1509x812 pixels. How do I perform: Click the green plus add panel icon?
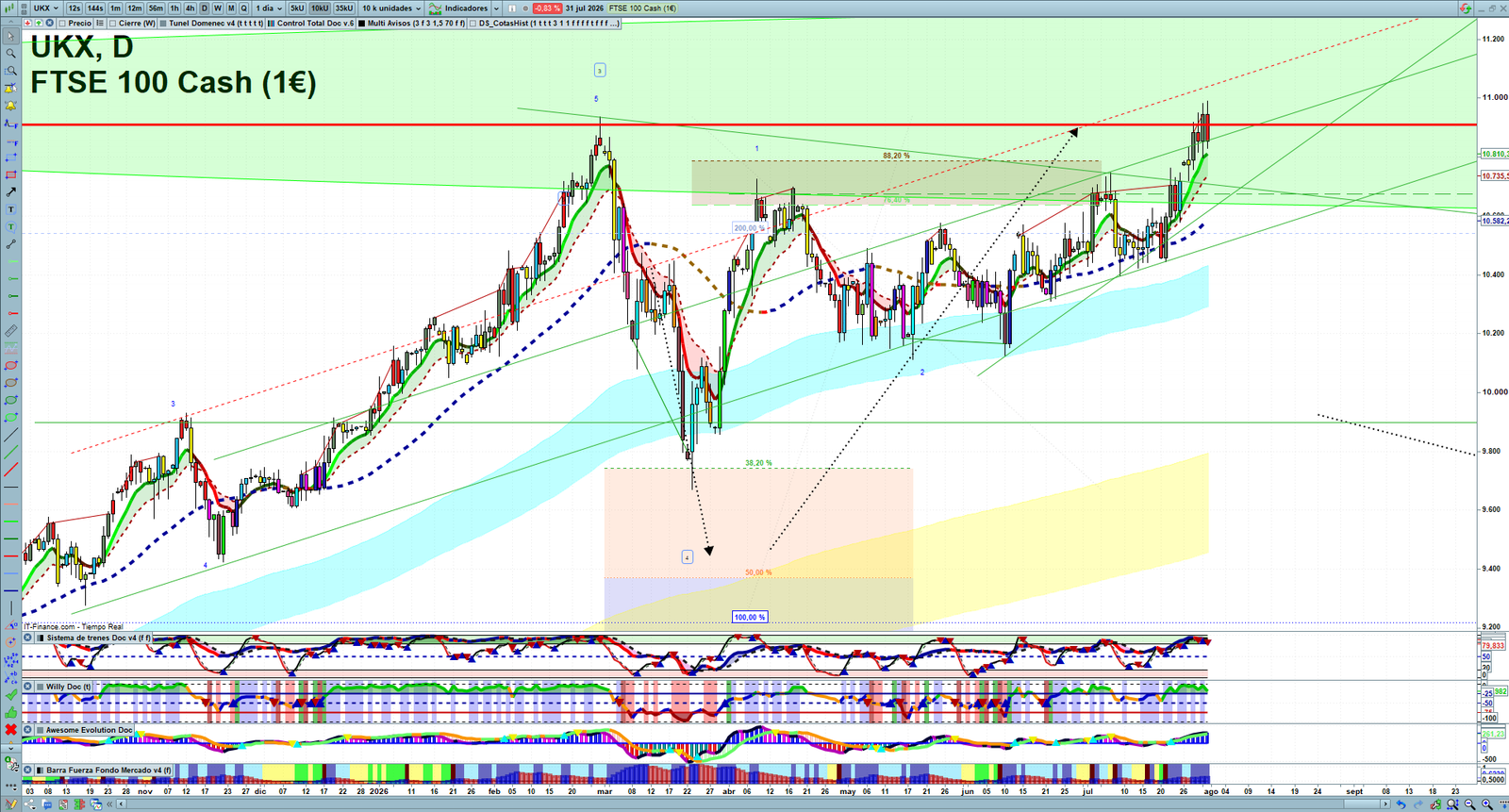pos(39,23)
